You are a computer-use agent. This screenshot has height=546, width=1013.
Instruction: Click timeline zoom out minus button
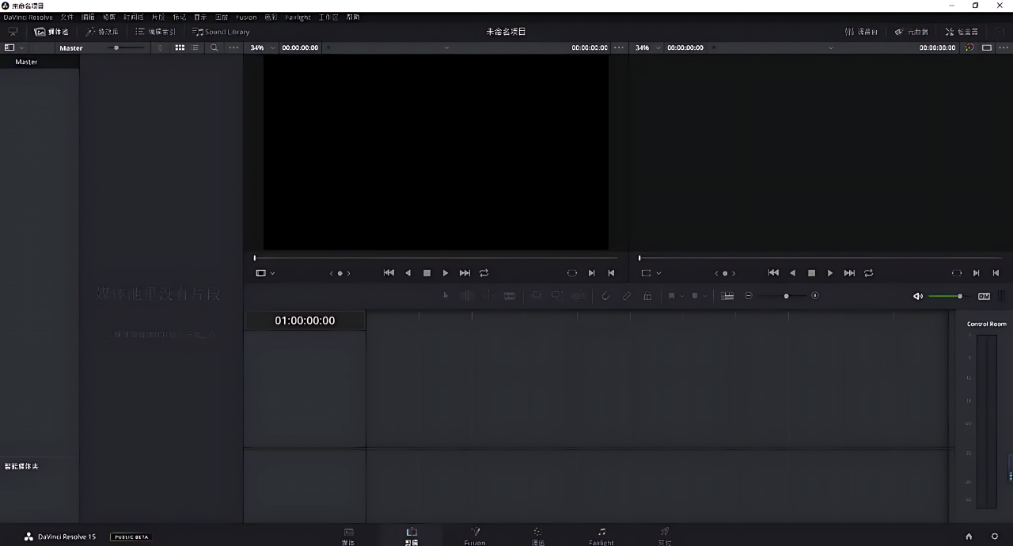[749, 296]
